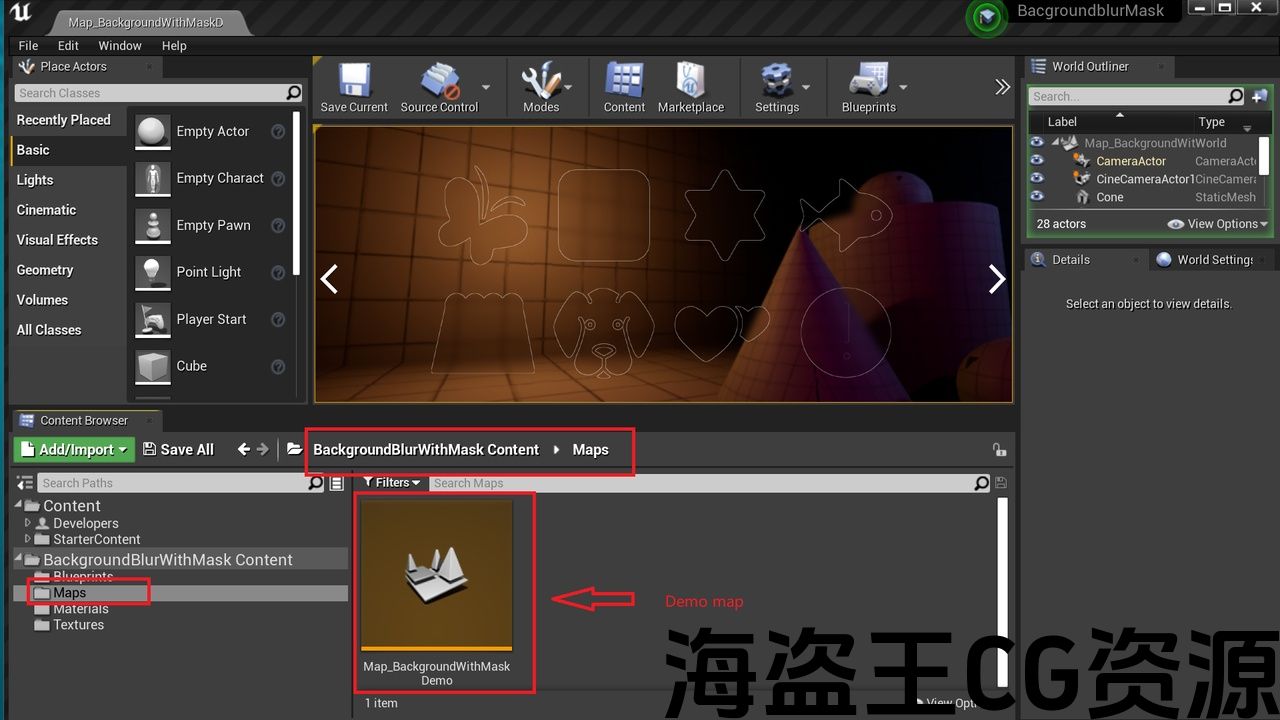Open View Options in World Outliner
Viewport: 1280px width, 720px height.
click(1217, 224)
